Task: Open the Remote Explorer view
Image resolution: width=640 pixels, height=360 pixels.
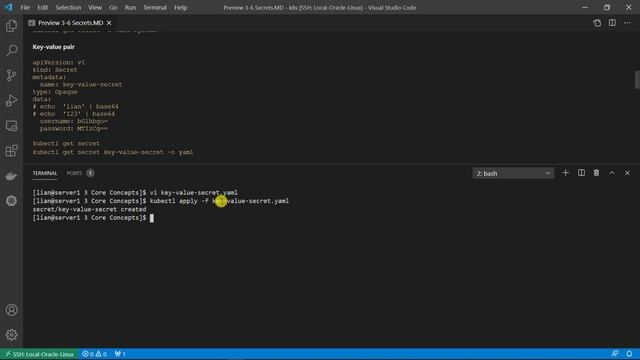Action: [x=11, y=126]
